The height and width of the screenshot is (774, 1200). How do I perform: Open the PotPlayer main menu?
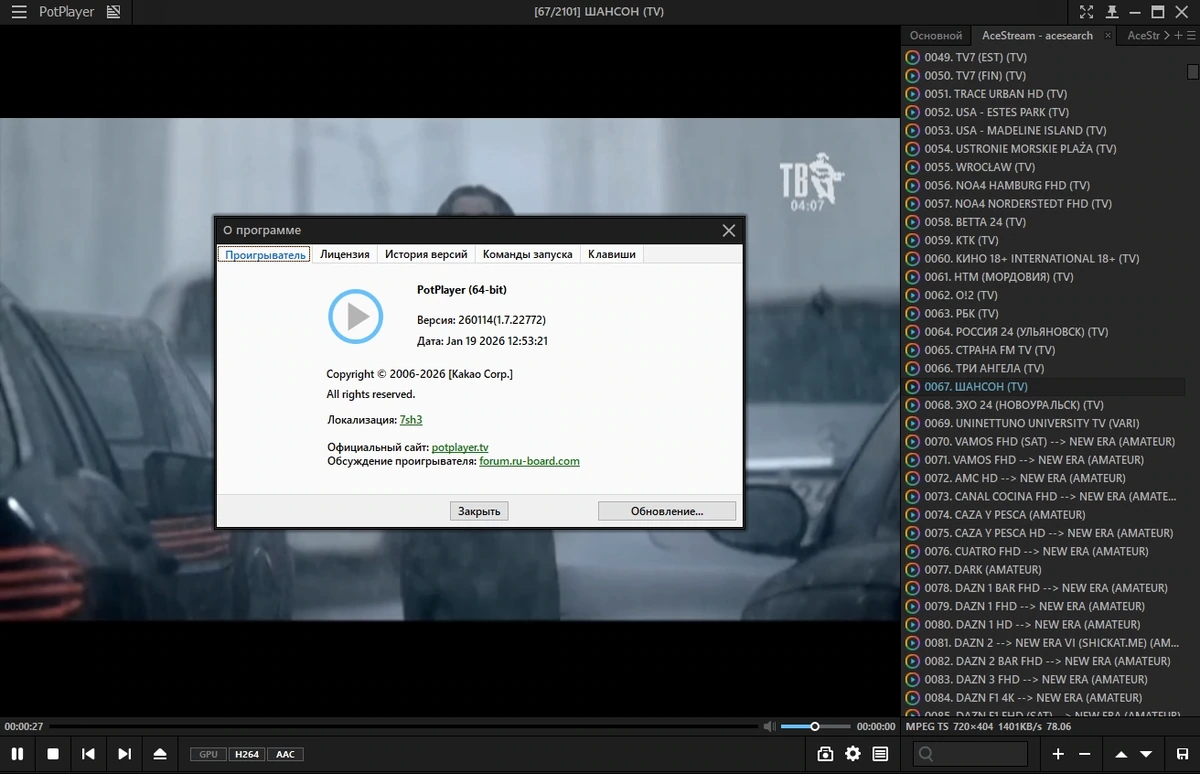pyautogui.click(x=19, y=12)
